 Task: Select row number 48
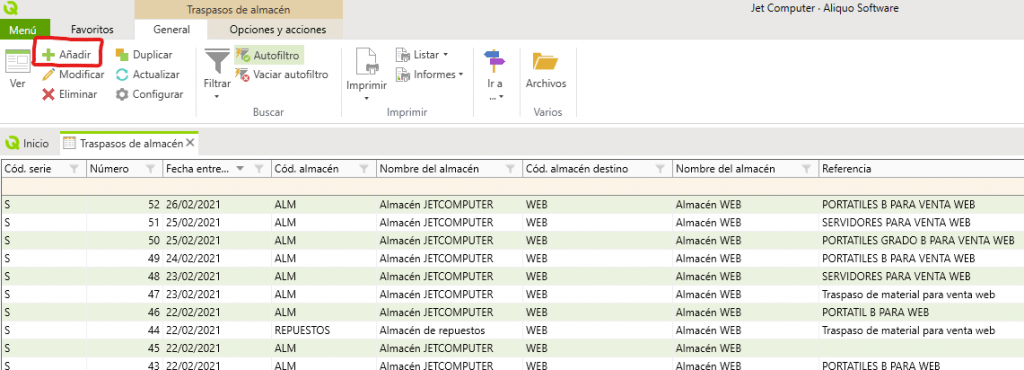tap(512, 276)
